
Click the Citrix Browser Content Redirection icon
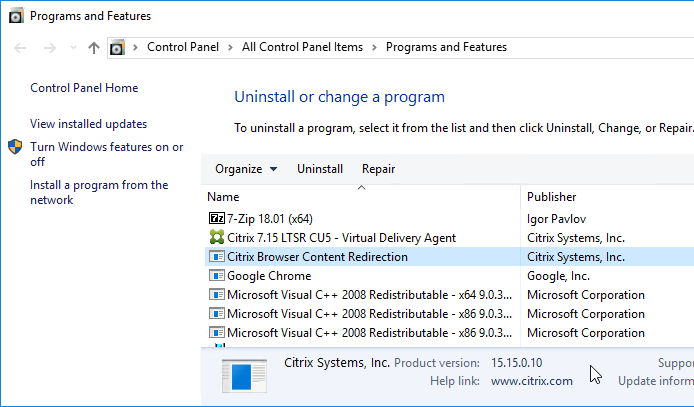(x=217, y=256)
